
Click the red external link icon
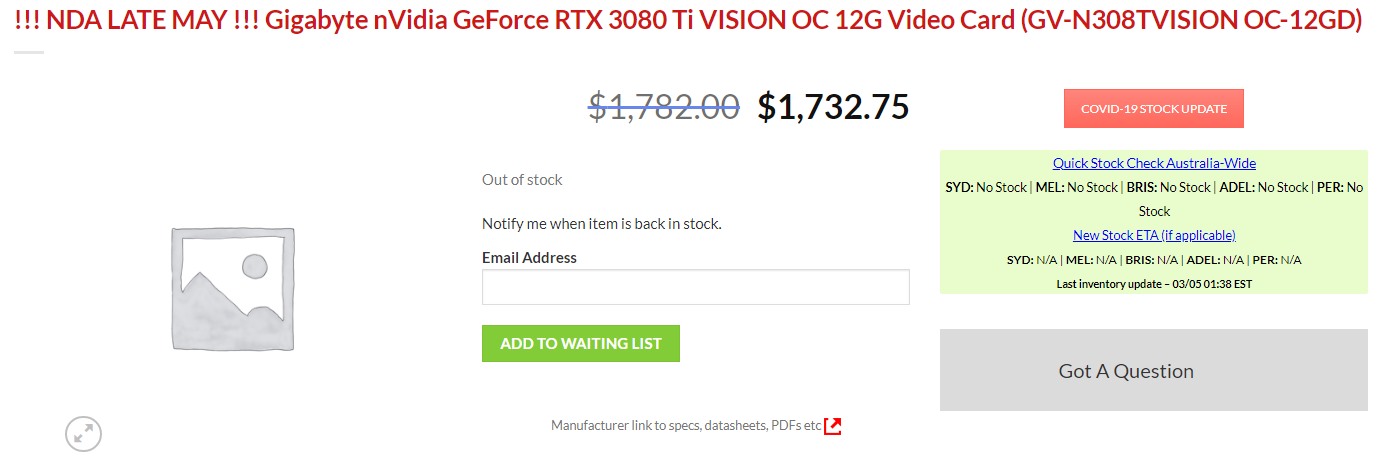[x=833, y=426]
